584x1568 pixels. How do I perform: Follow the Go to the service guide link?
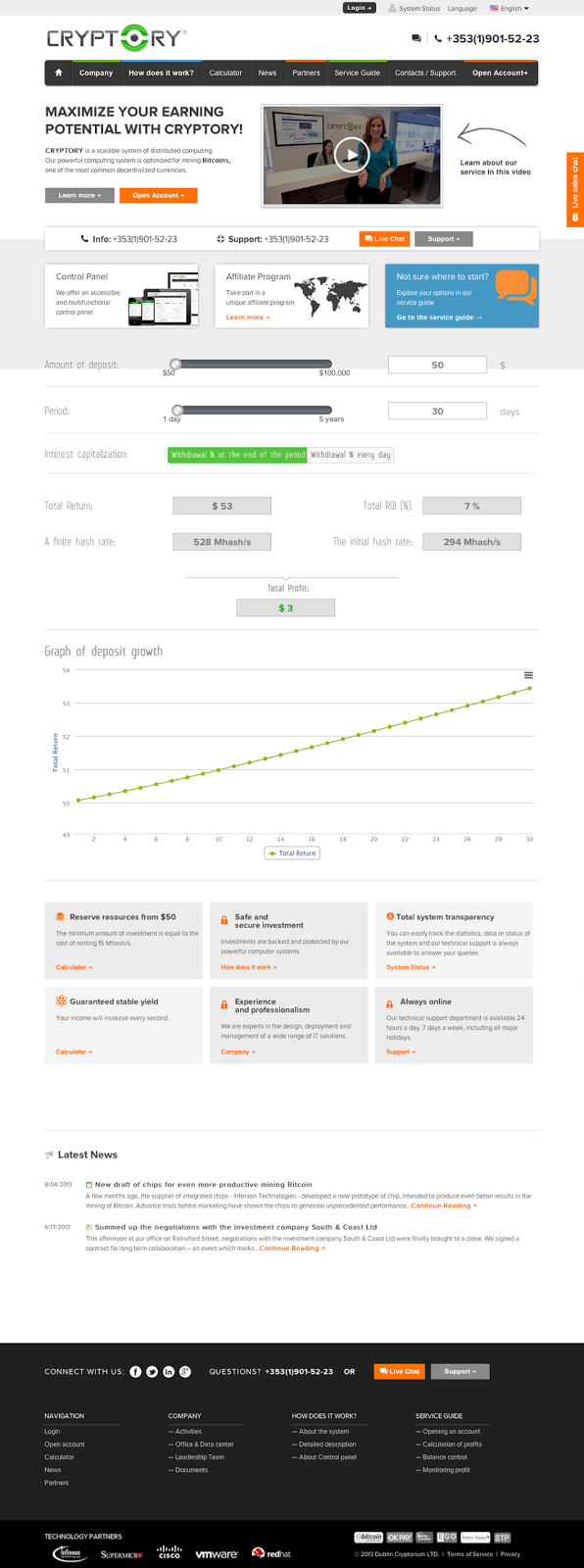(x=439, y=318)
